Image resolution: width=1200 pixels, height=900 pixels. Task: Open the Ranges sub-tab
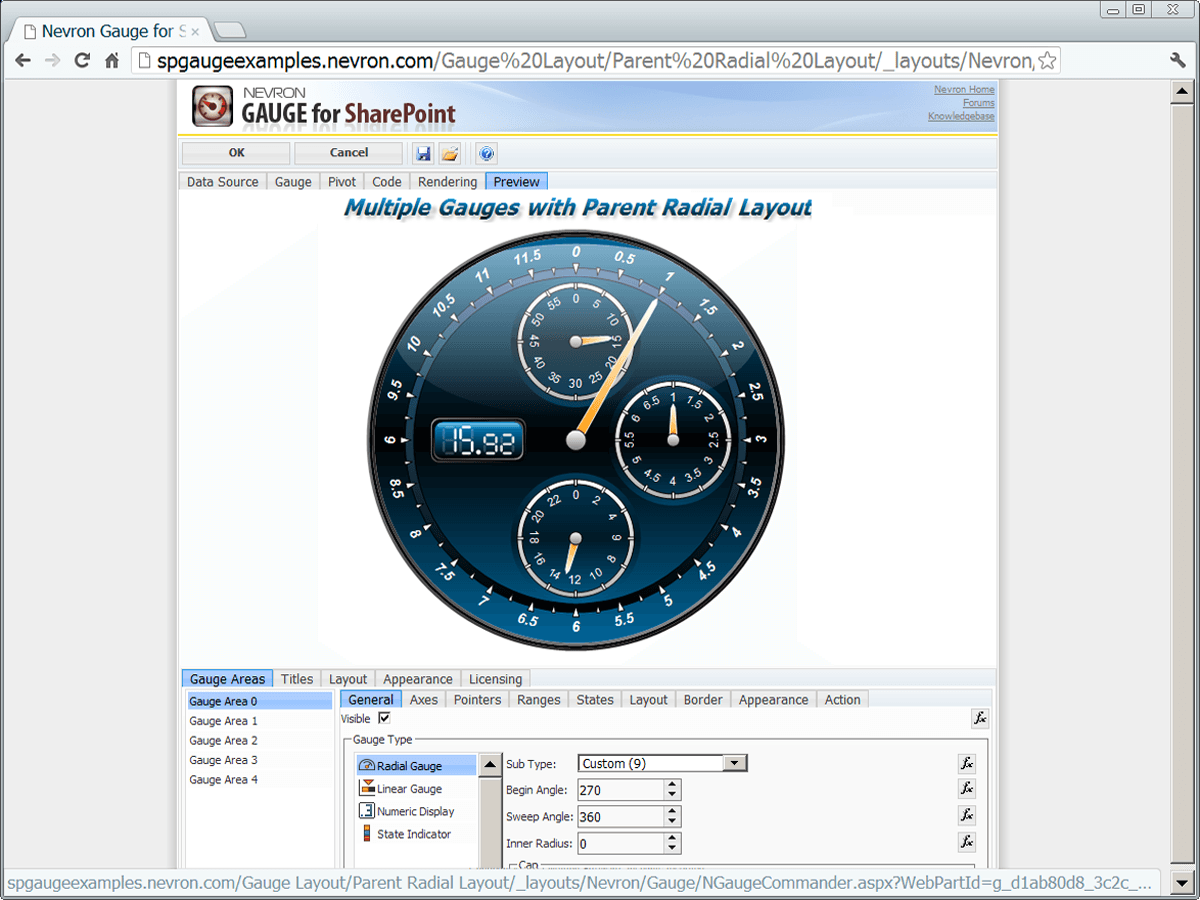[x=539, y=700]
